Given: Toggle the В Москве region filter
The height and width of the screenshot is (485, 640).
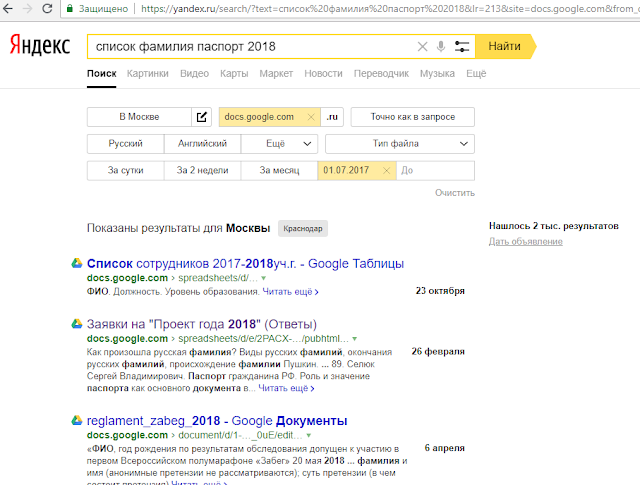Looking at the screenshot, I should pyautogui.click(x=139, y=117).
